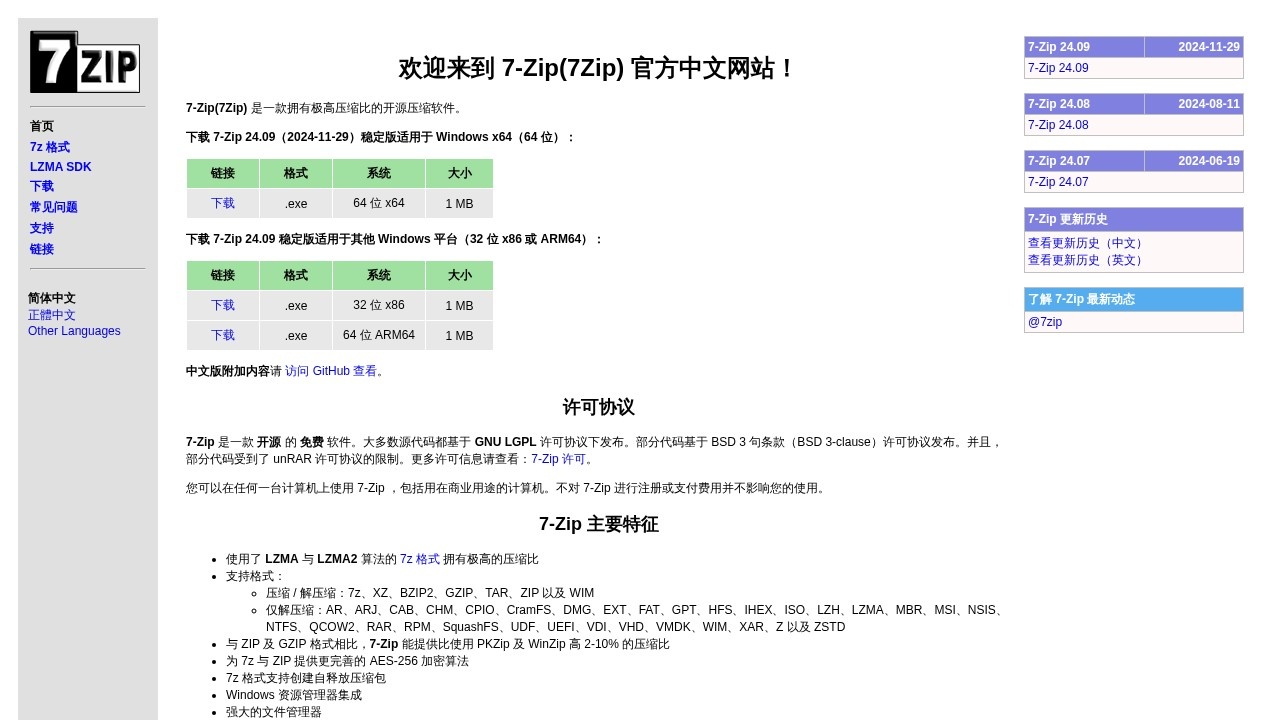Open the 链接 sidebar menu item

point(42,249)
